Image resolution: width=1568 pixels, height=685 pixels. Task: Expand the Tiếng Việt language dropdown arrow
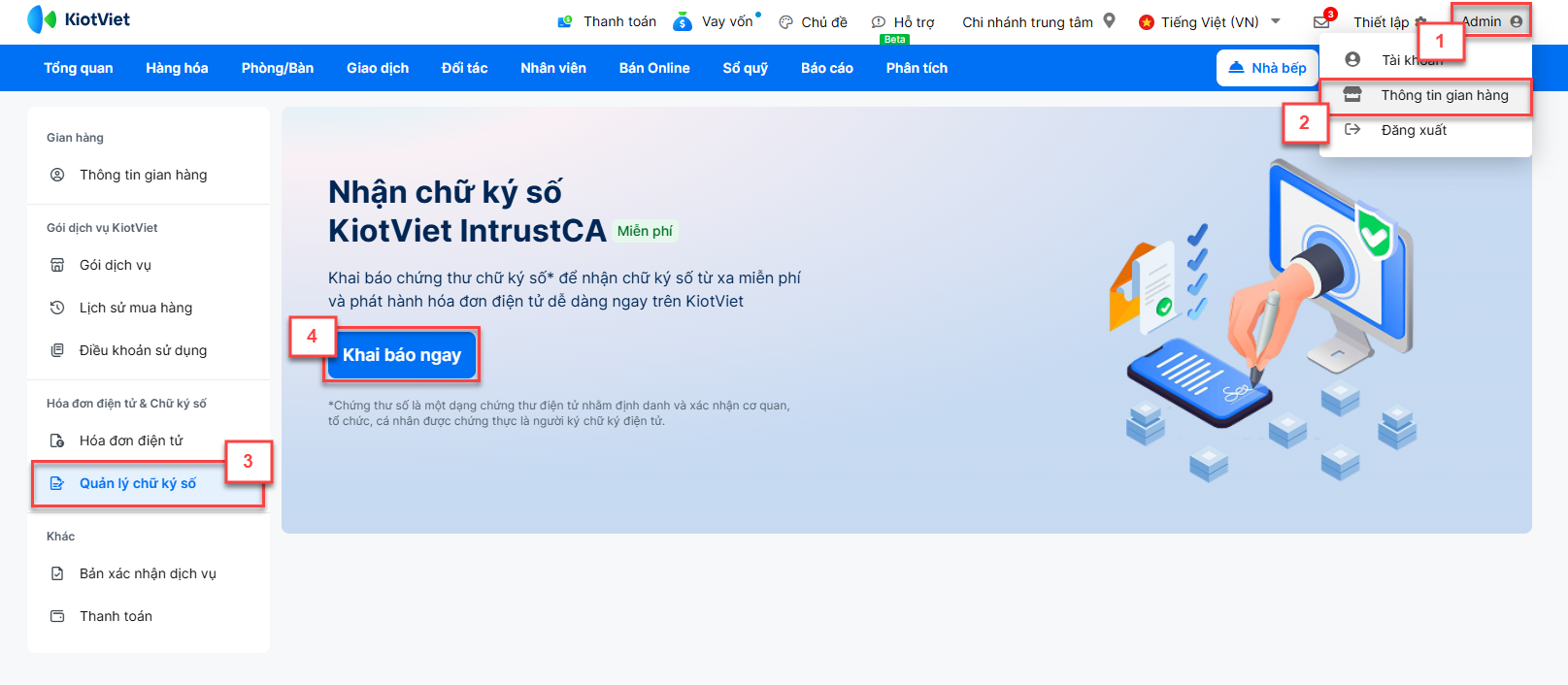(x=1276, y=21)
